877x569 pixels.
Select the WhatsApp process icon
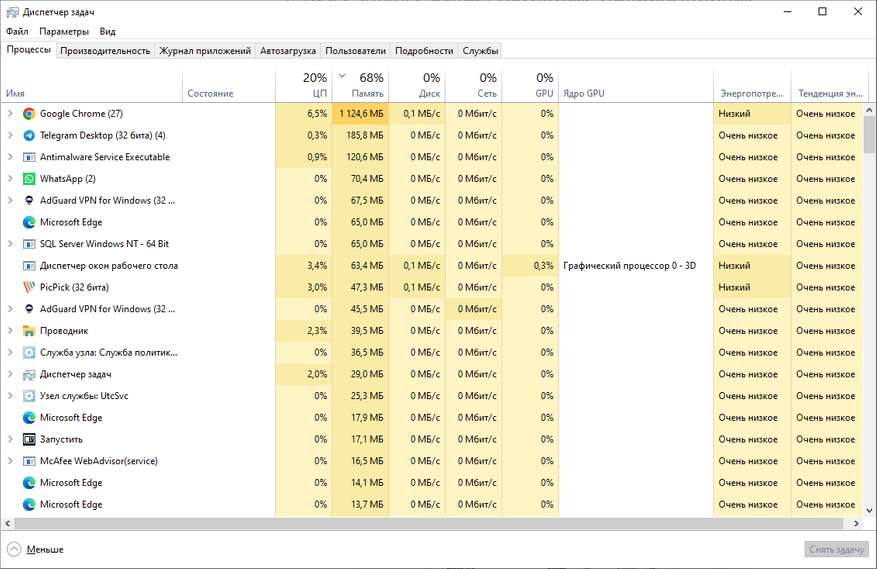click(x=29, y=179)
